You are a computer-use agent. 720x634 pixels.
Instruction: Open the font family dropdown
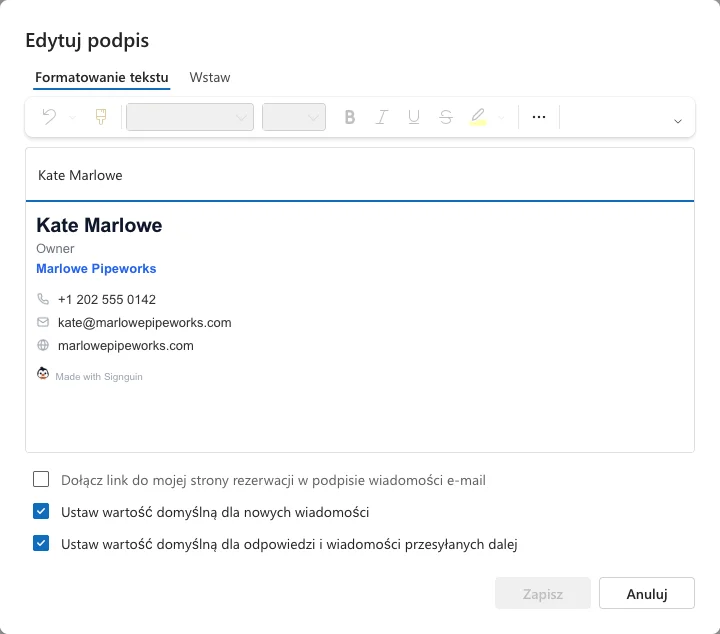tap(190, 117)
